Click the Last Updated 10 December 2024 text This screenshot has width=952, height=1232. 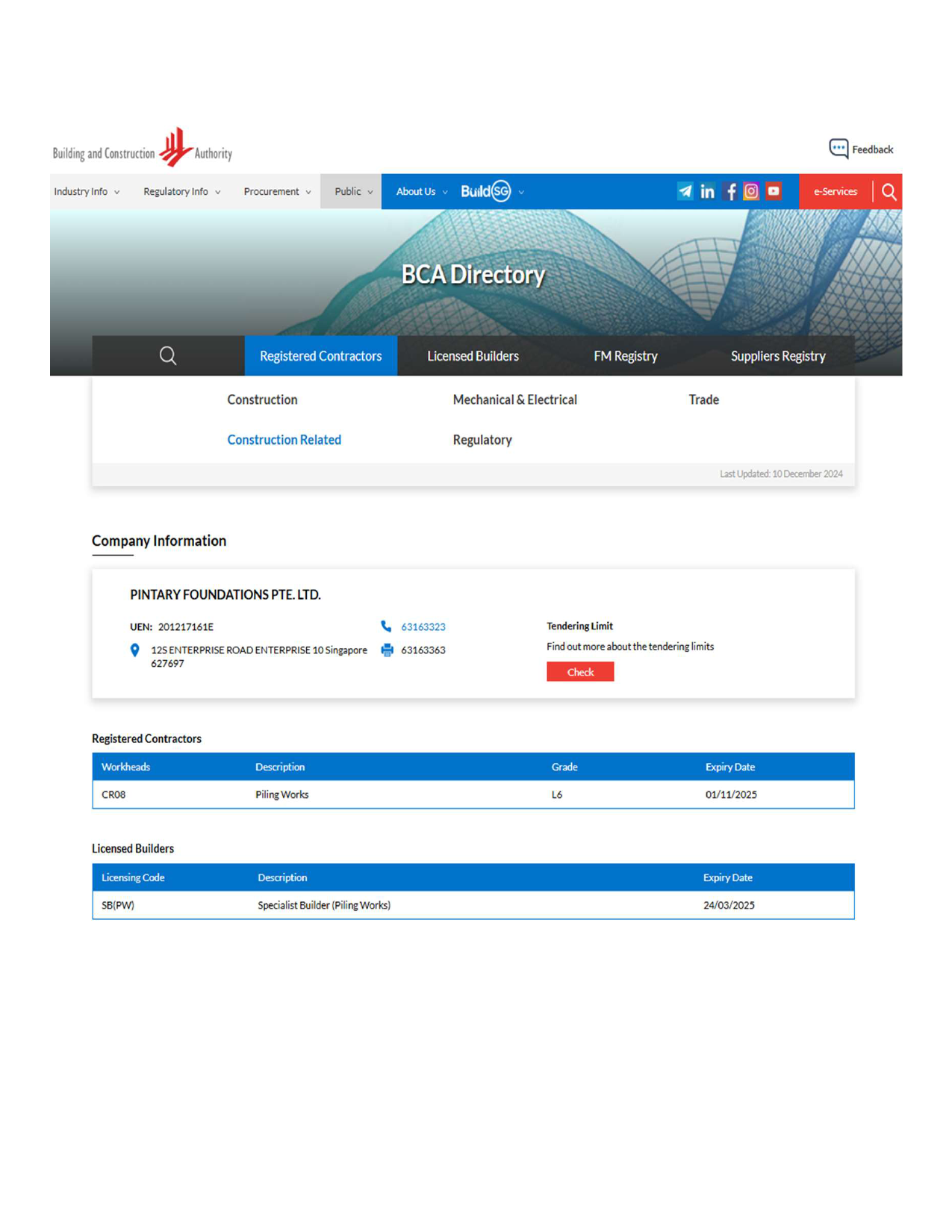(x=781, y=473)
